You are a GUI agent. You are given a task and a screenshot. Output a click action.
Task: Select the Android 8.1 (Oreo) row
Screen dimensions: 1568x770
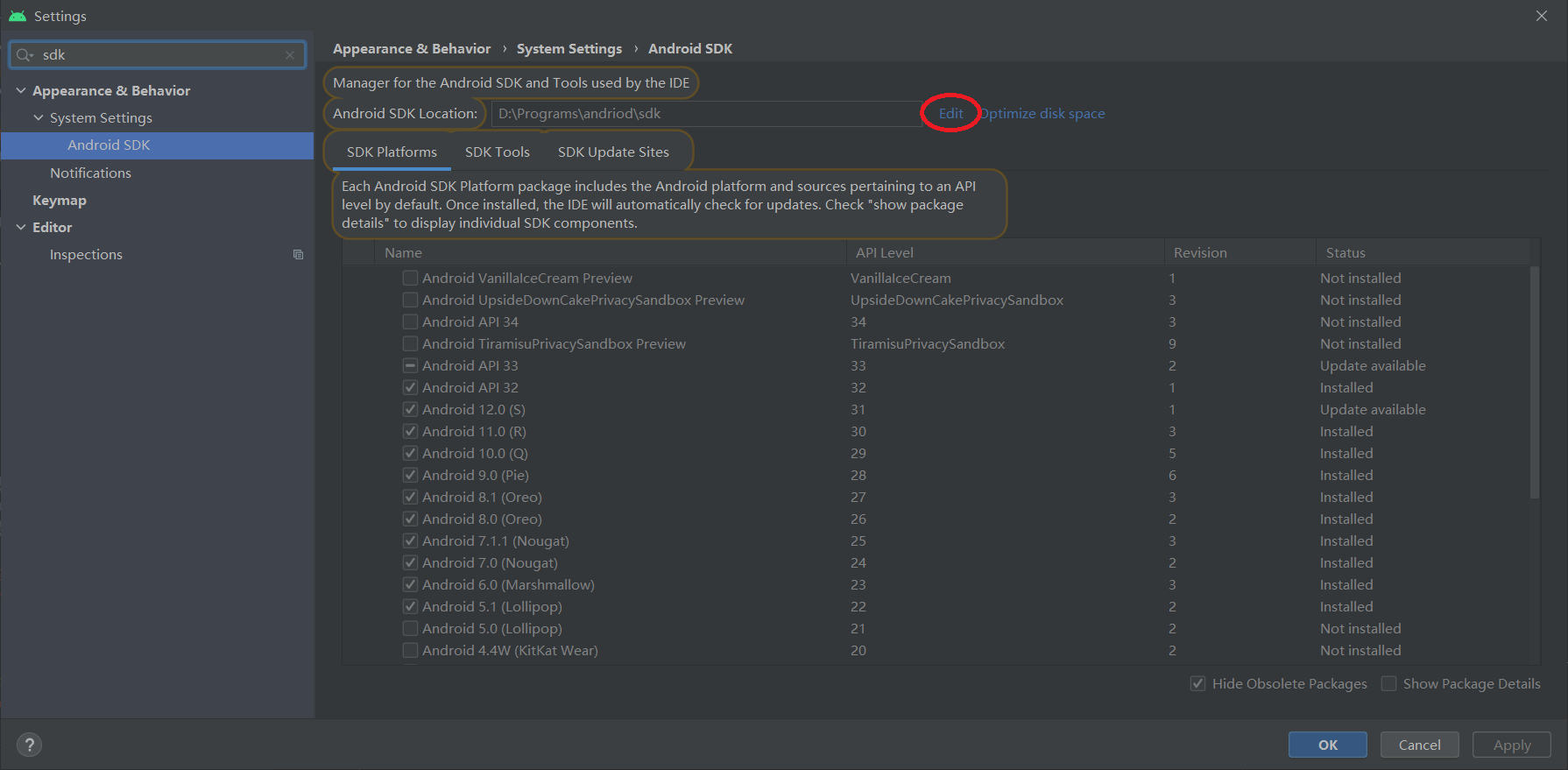tap(936, 497)
